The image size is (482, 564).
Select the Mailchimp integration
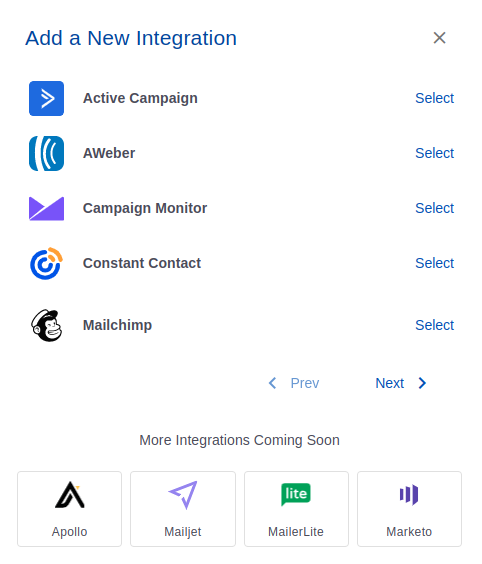tap(434, 325)
